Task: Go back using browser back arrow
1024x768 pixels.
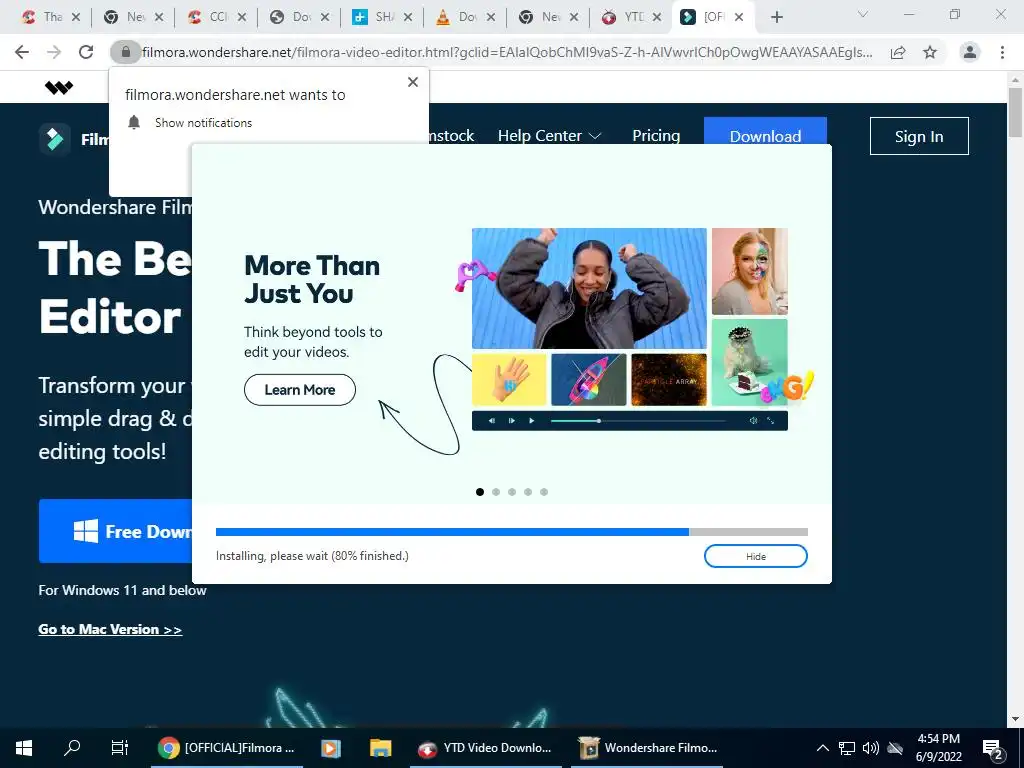Action: [22, 52]
